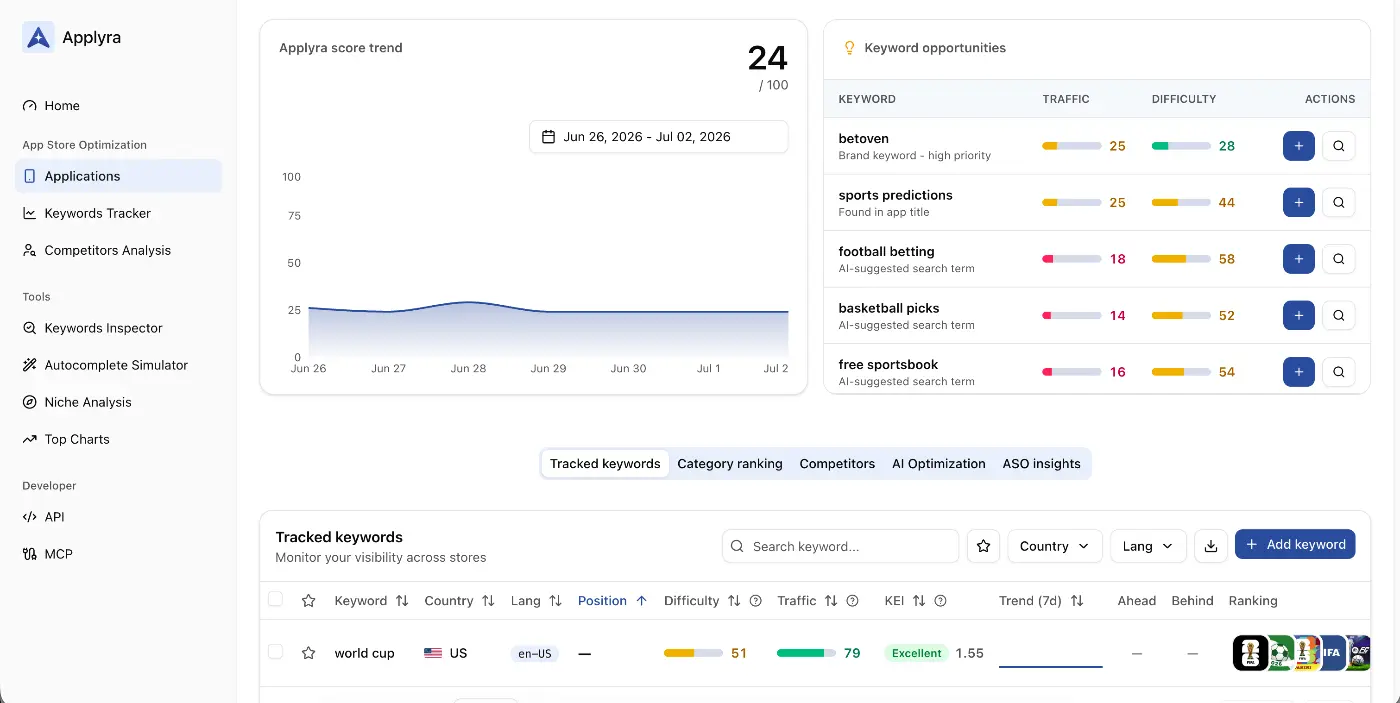
Task: Show the KEI column help tooltip icon
Action: click(x=940, y=601)
